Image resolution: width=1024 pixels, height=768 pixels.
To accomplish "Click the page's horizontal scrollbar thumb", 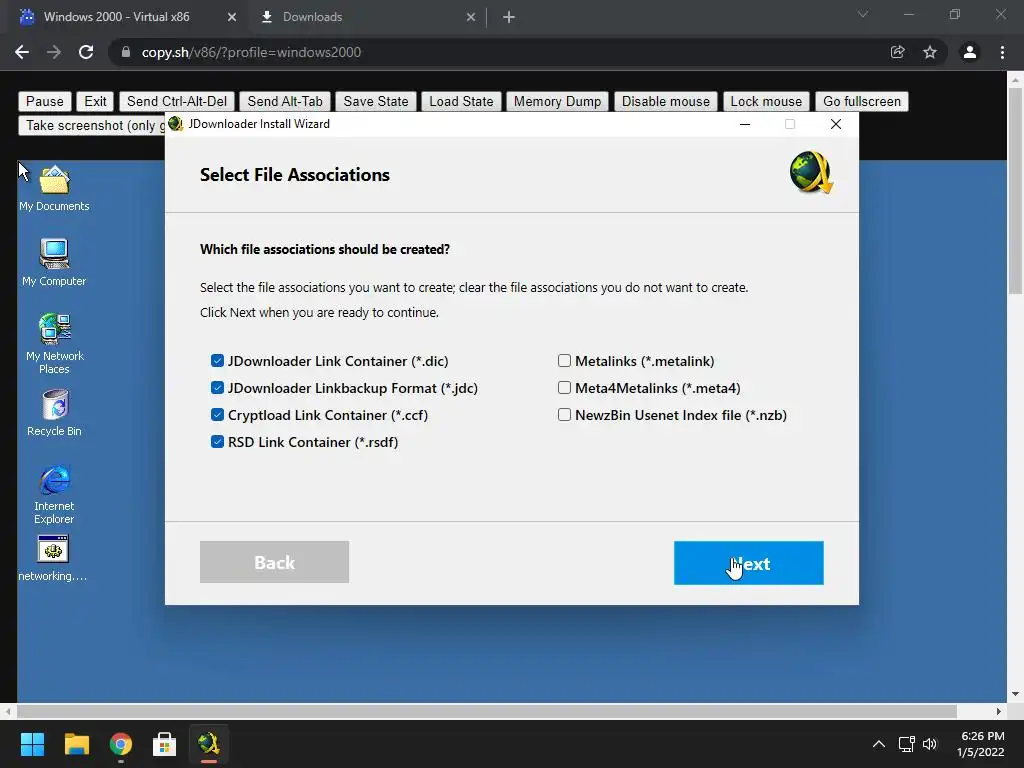I will (x=487, y=711).
